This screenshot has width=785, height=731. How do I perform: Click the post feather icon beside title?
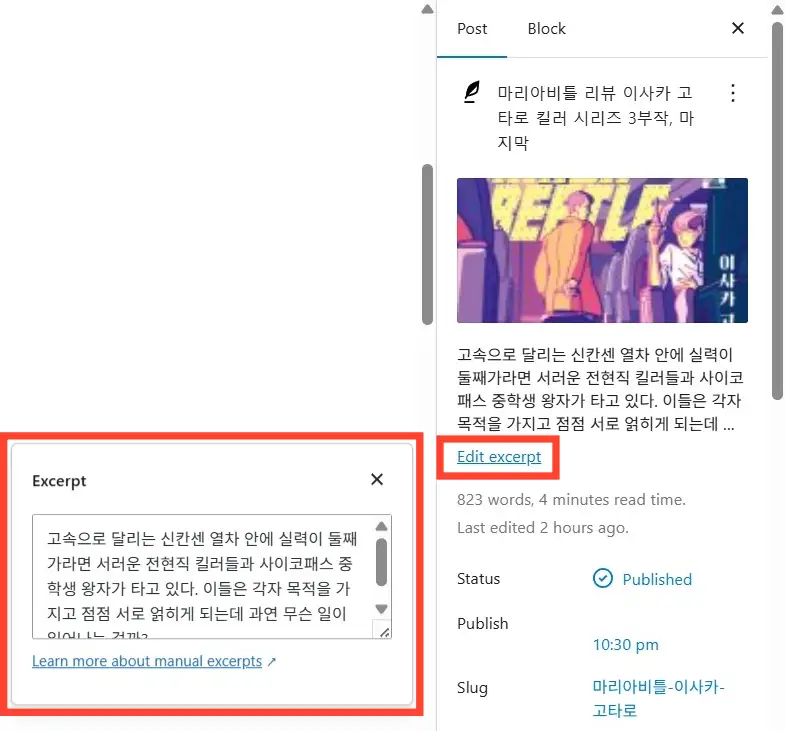[x=471, y=92]
